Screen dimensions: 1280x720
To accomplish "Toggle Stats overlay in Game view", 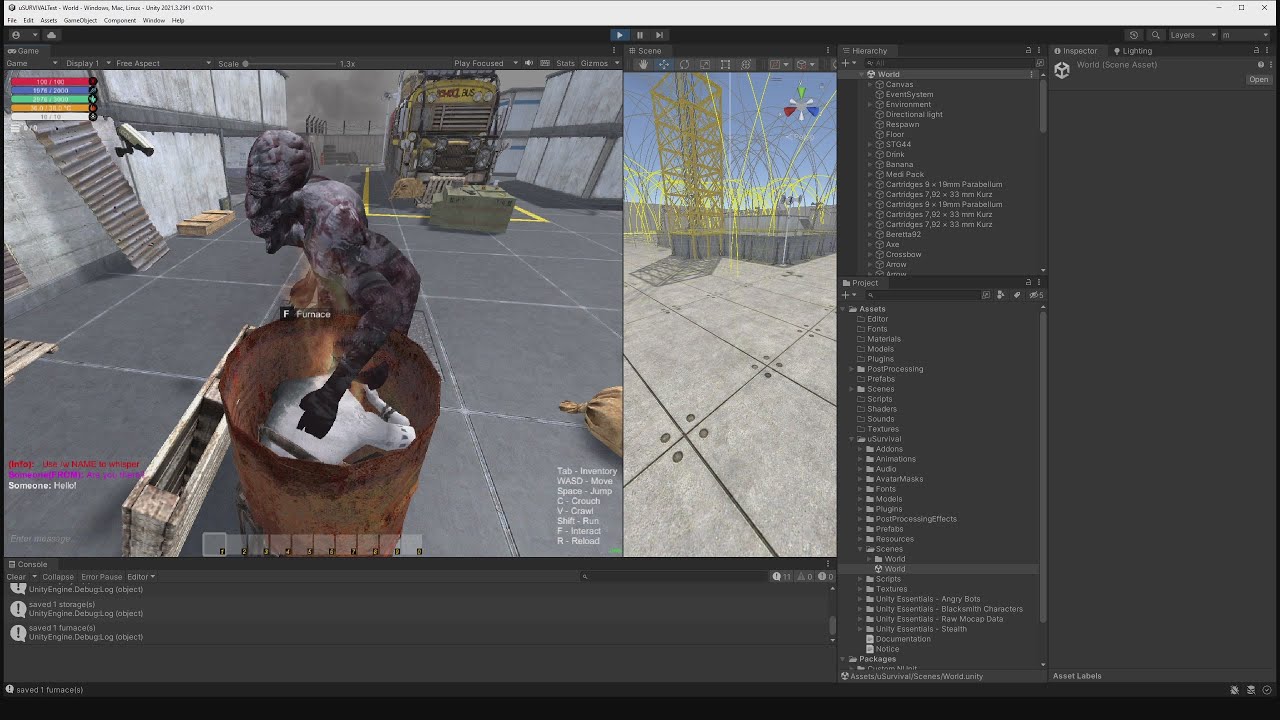I will (565, 63).
